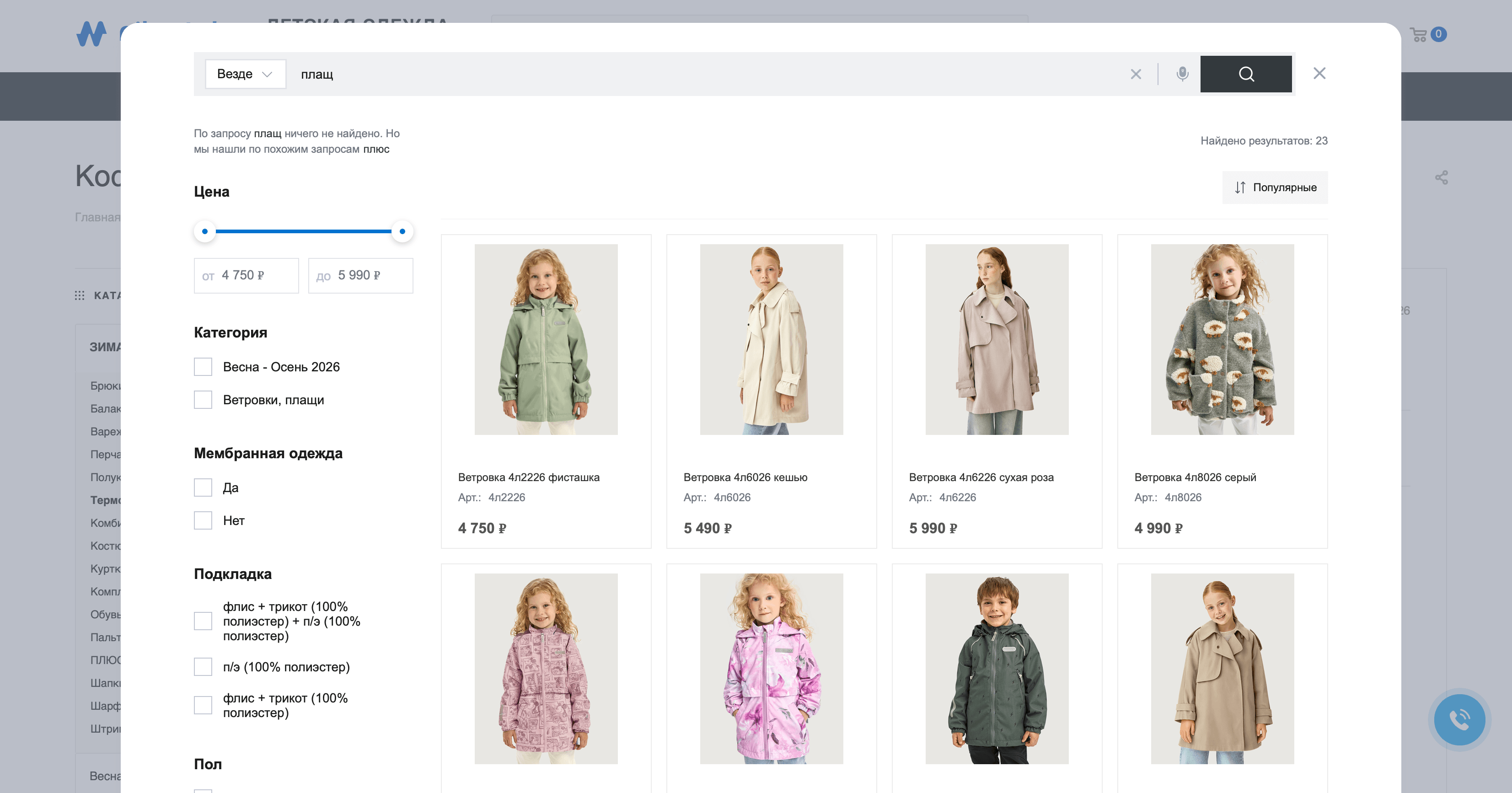Image resolution: width=1512 pixels, height=793 pixels.
Task: Open Ветровка 4л6226 сухая роза product photo
Action: pyautogui.click(x=997, y=339)
